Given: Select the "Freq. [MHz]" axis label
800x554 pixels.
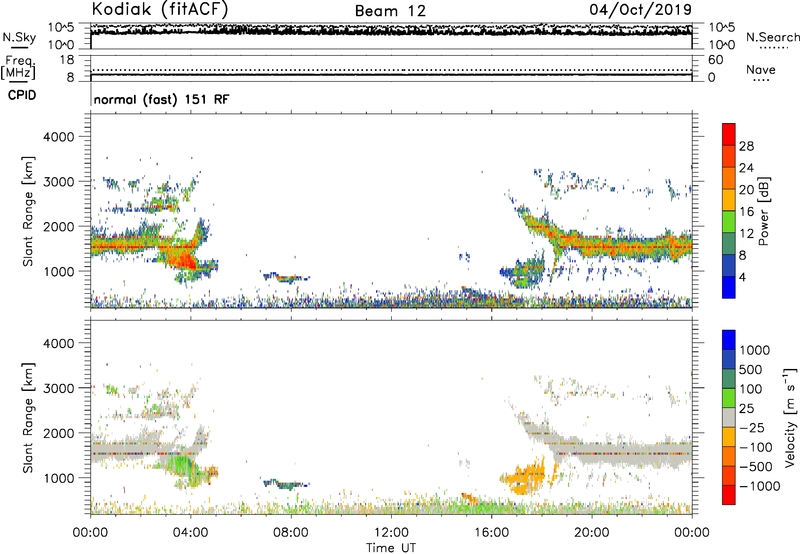Looking at the screenshot, I should click(x=19, y=67).
